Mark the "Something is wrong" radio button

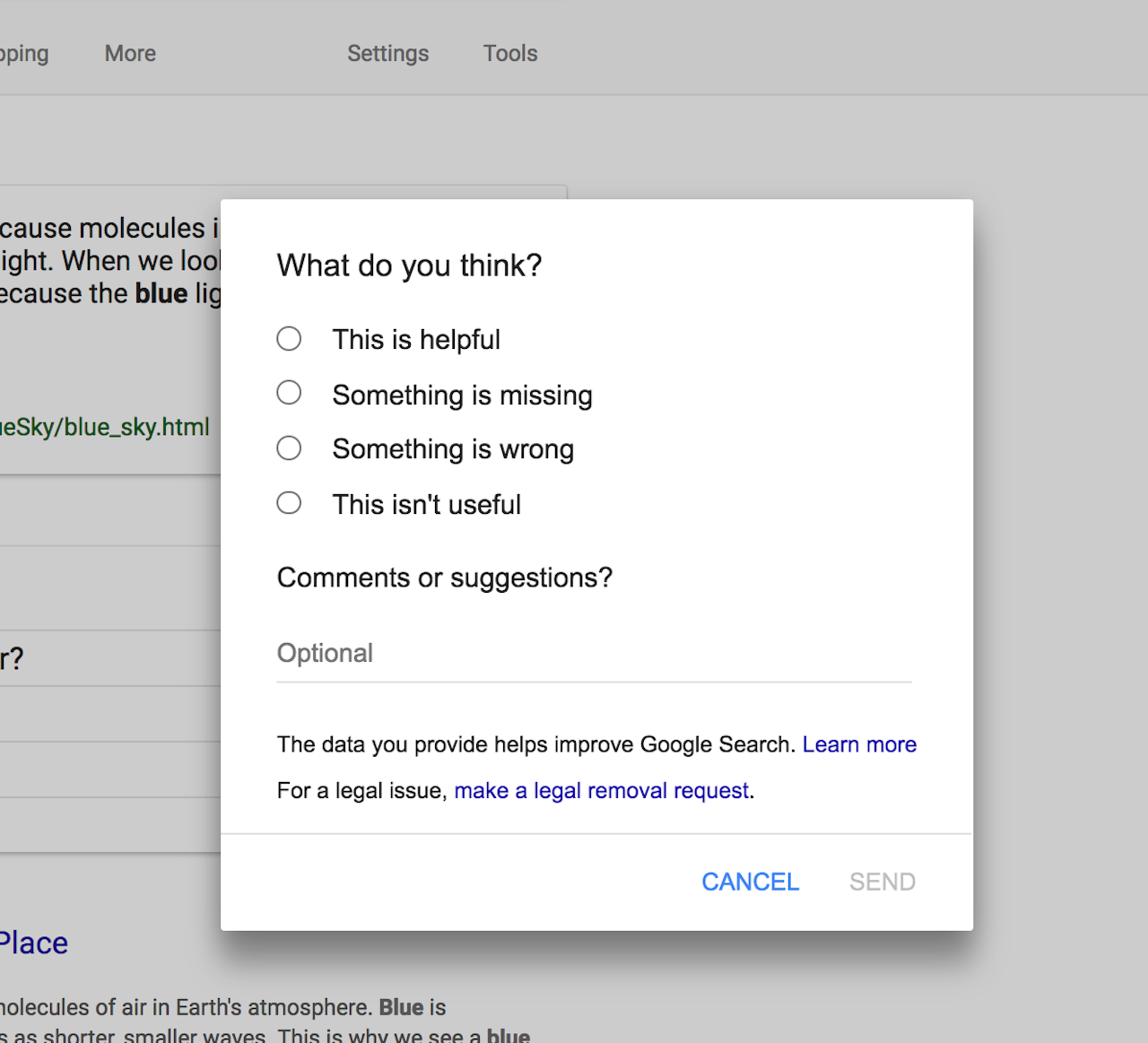pyautogui.click(x=289, y=448)
